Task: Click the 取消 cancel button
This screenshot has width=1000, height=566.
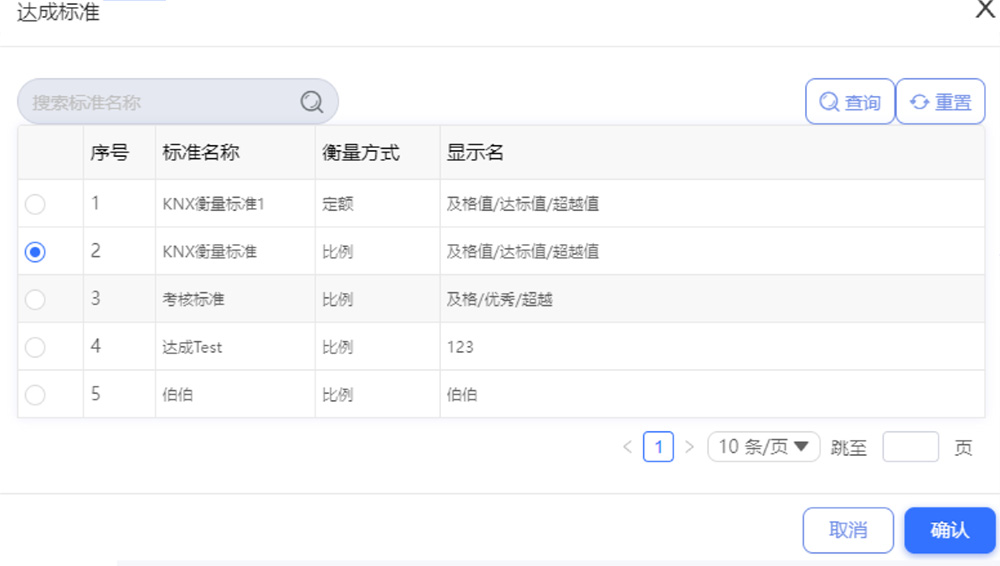Action: 848,530
